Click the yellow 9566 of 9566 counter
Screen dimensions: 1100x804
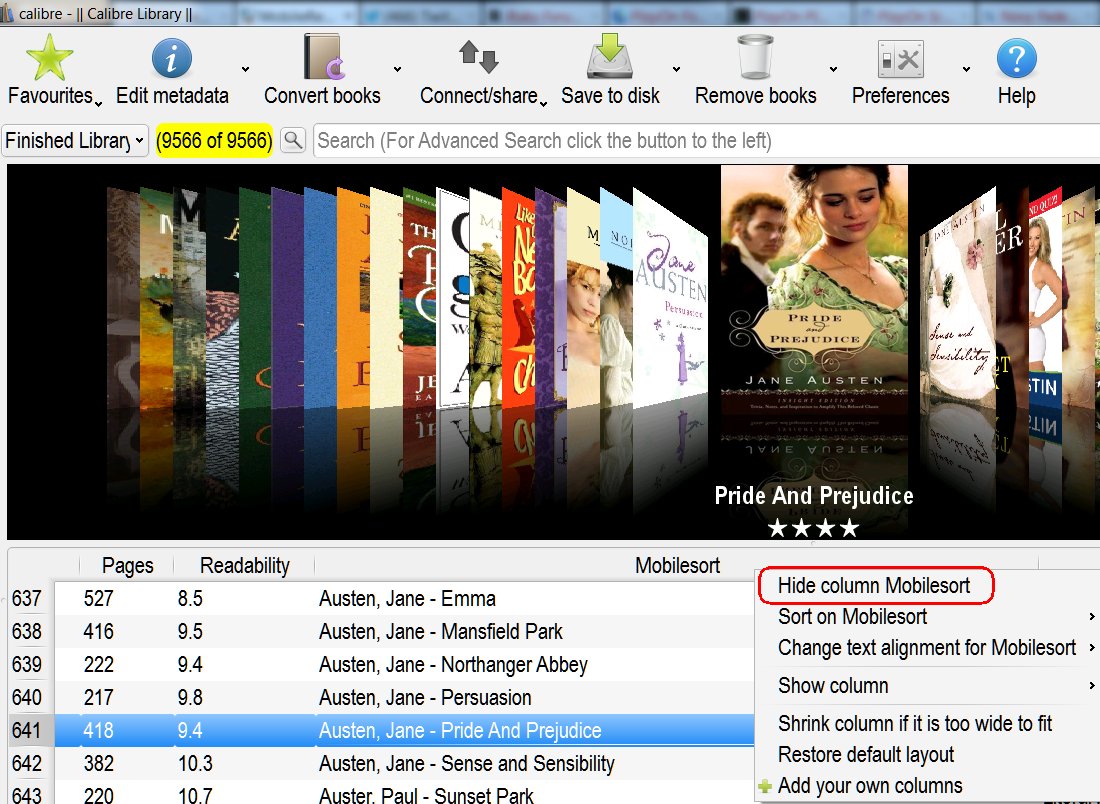pos(214,141)
